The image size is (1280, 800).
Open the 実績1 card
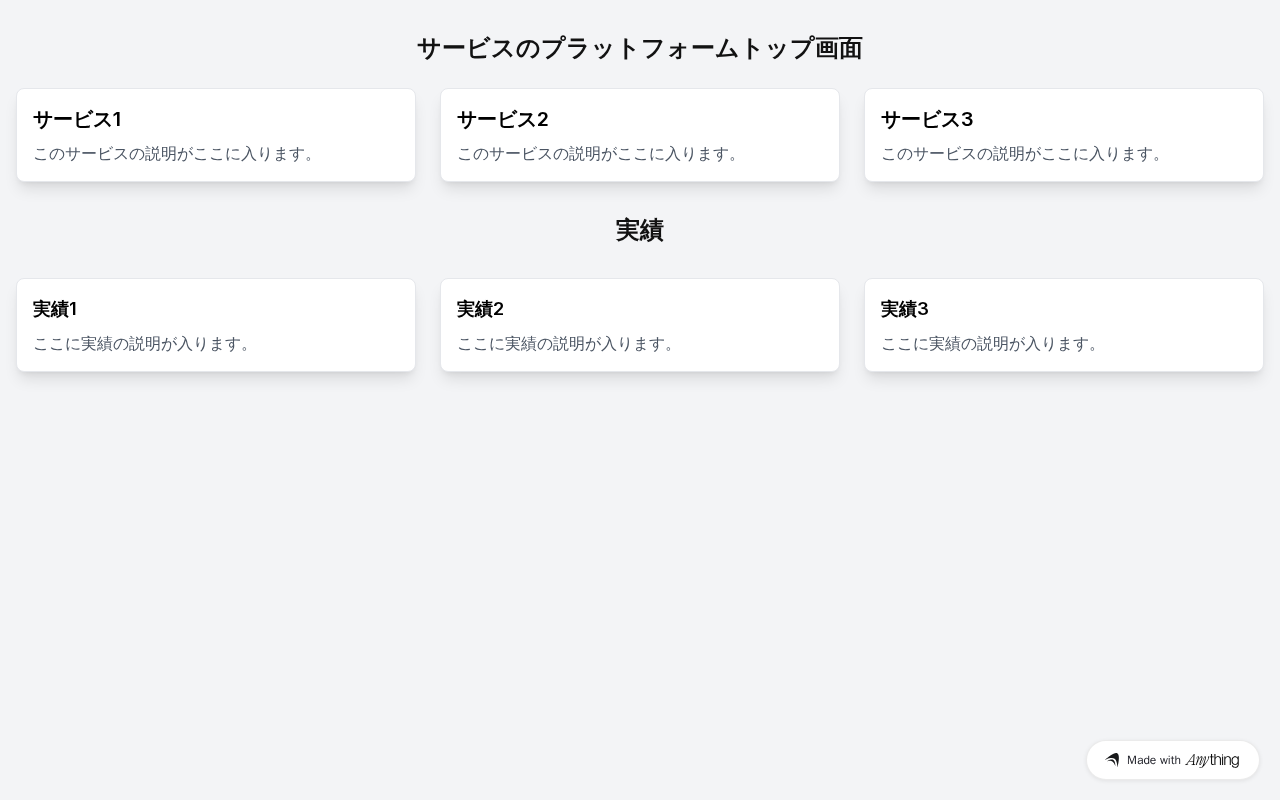(216, 325)
